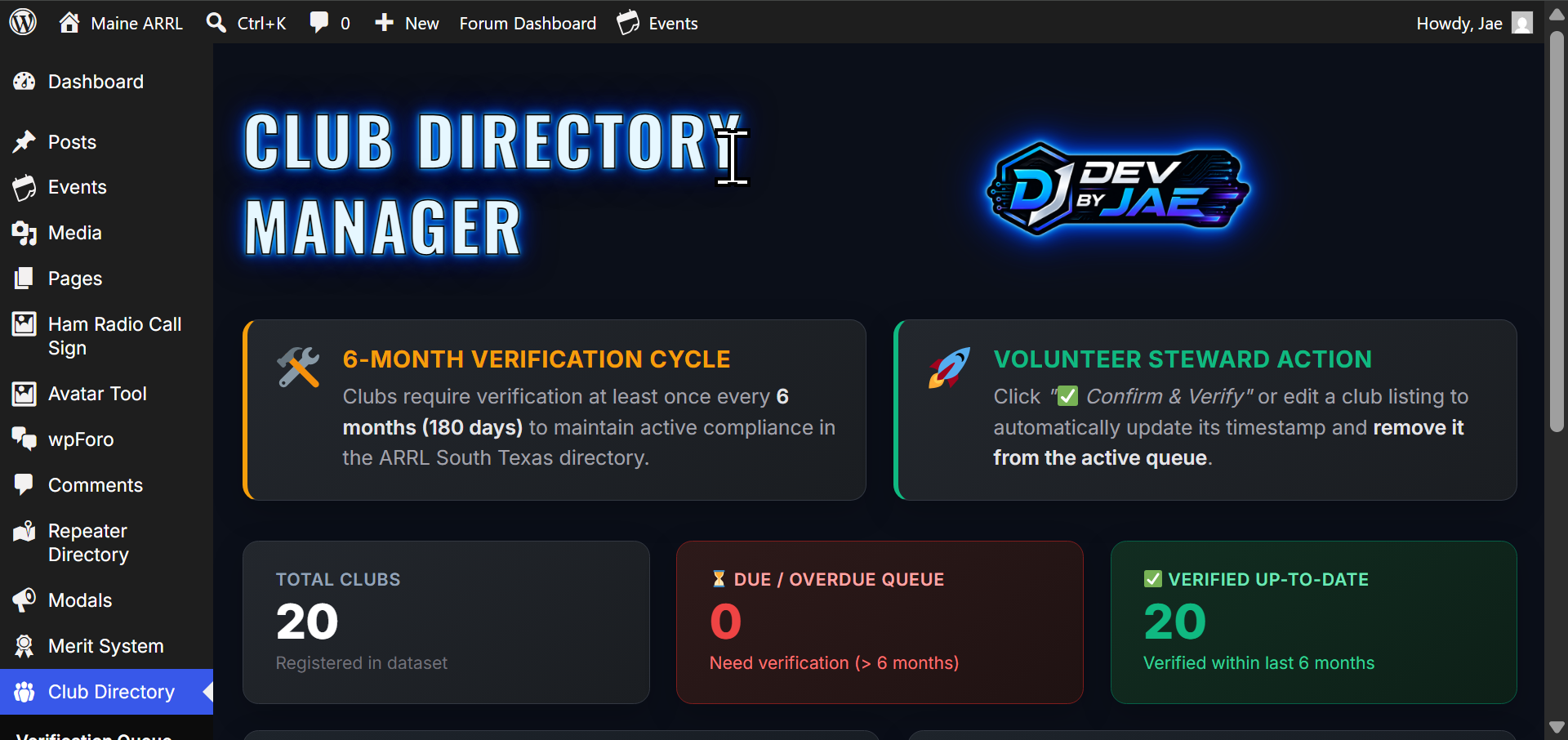Click the Comments bubble icon in sidebar
This screenshot has height=740, width=1568.
[24, 484]
